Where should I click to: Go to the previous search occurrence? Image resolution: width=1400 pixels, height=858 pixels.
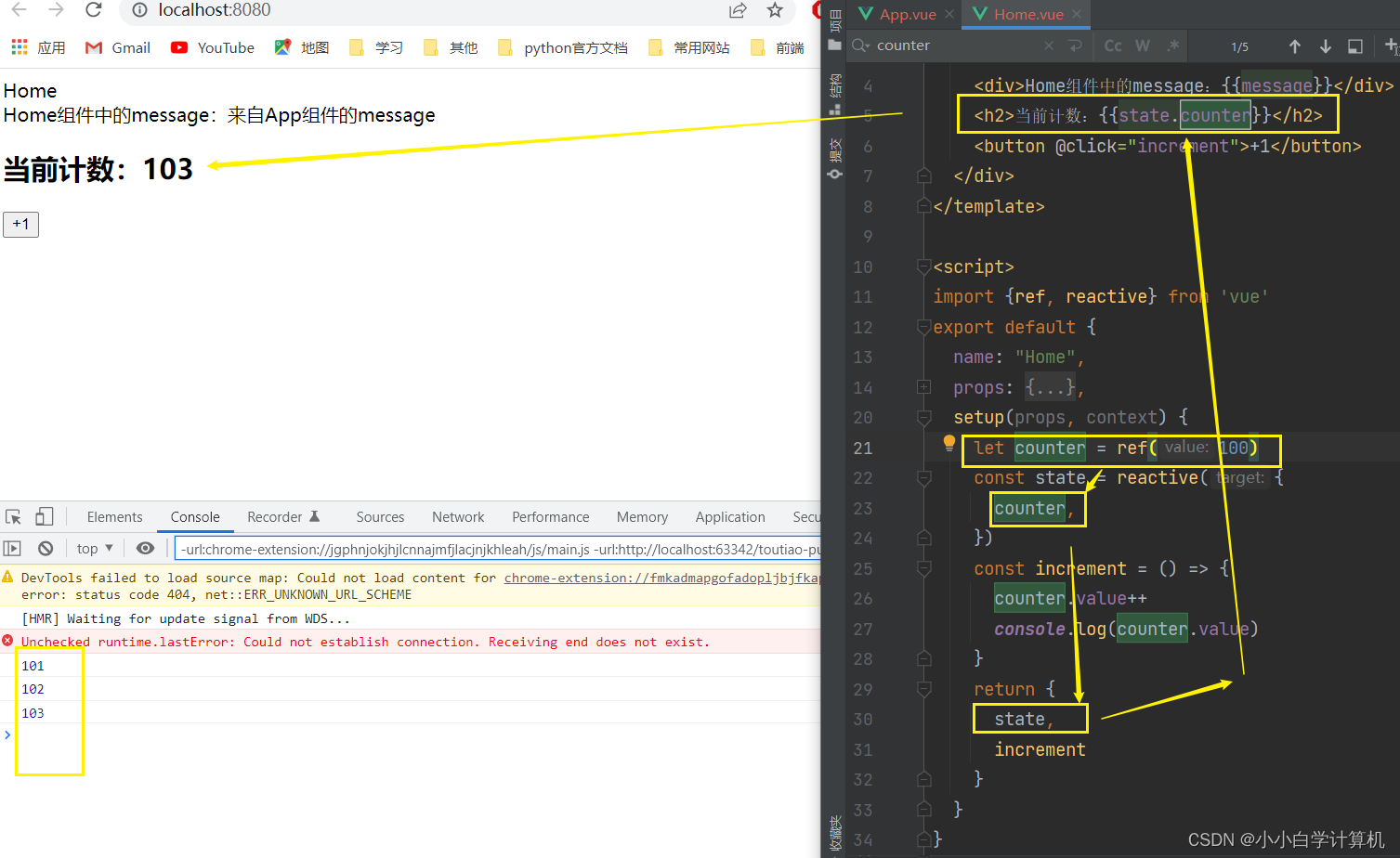click(1295, 46)
